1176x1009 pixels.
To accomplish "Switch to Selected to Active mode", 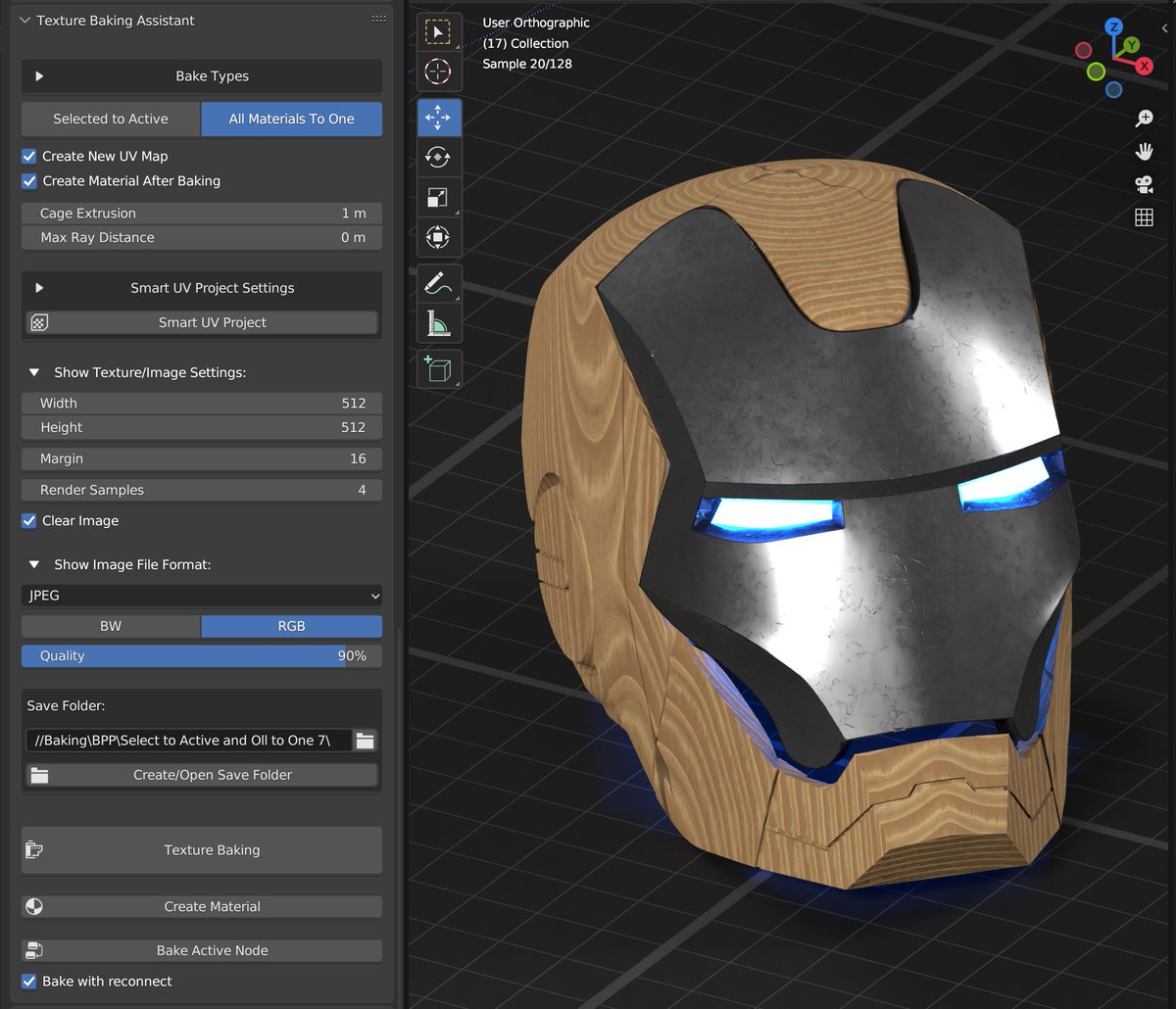I will pos(111,119).
